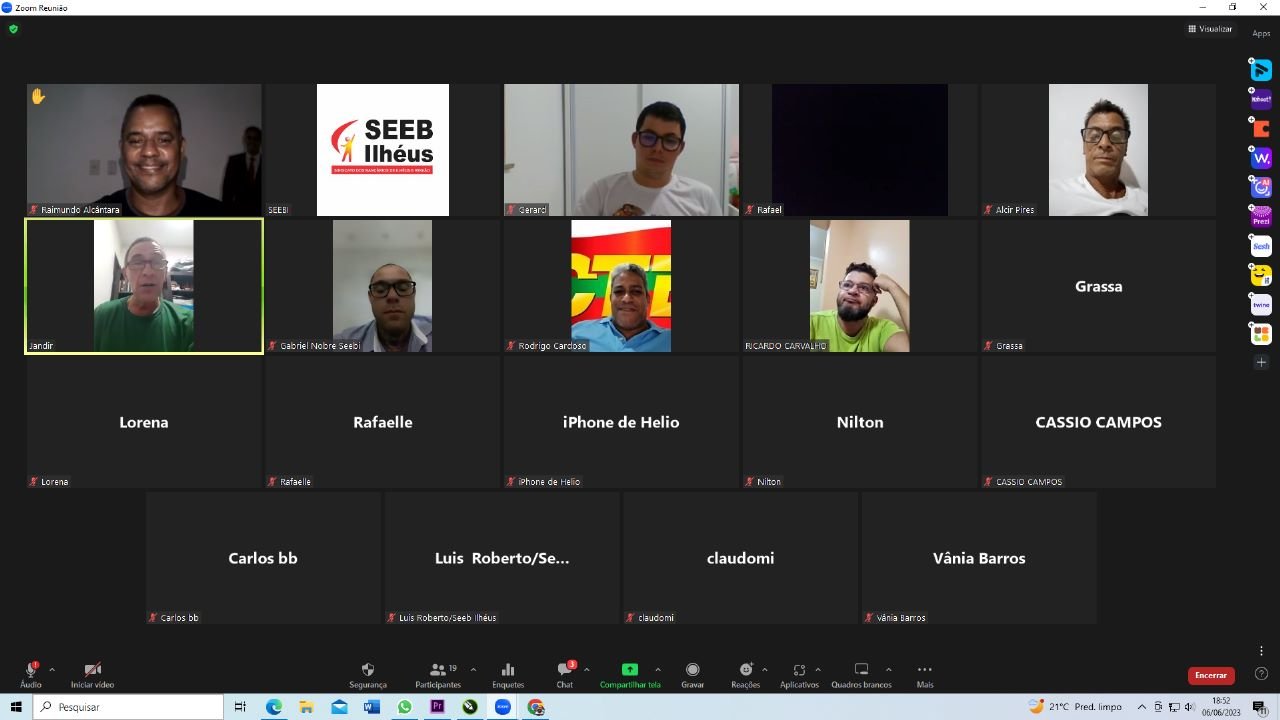Image resolution: width=1280 pixels, height=720 pixels.
Task: Add the Kahoot! app from sidebar
Action: [1261, 99]
